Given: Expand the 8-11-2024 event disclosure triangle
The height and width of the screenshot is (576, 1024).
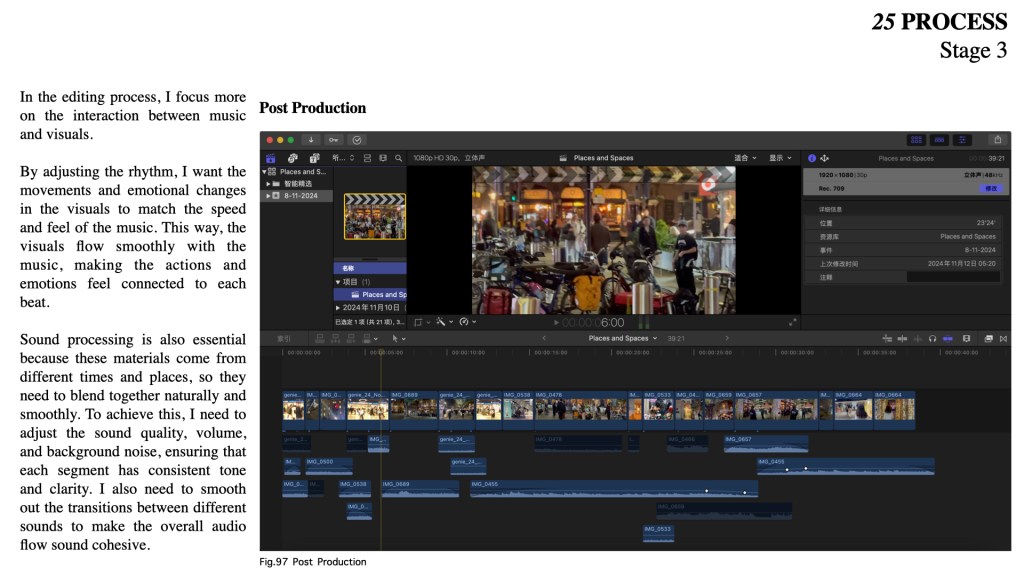Looking at the screenshot, I should pyautogui.click(x=268, y=196).
